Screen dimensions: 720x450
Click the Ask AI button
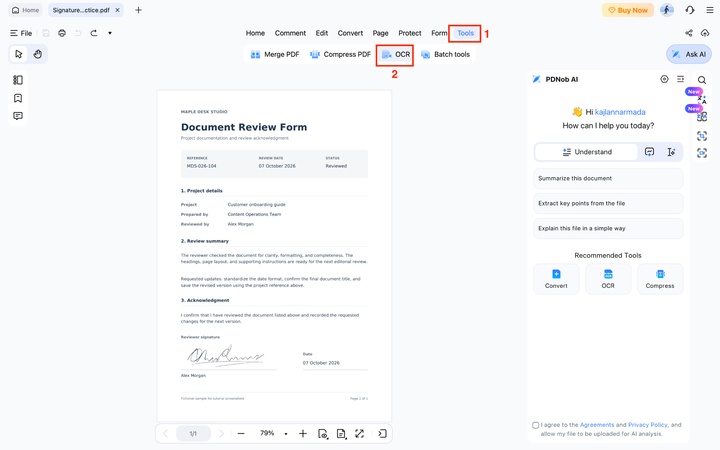coord(689,54)
